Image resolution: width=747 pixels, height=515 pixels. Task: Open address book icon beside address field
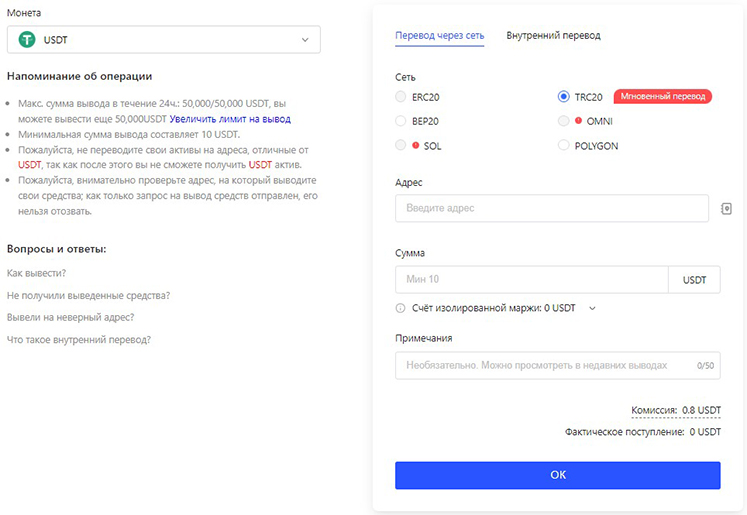pyautogui.click(x=727, y=209)
